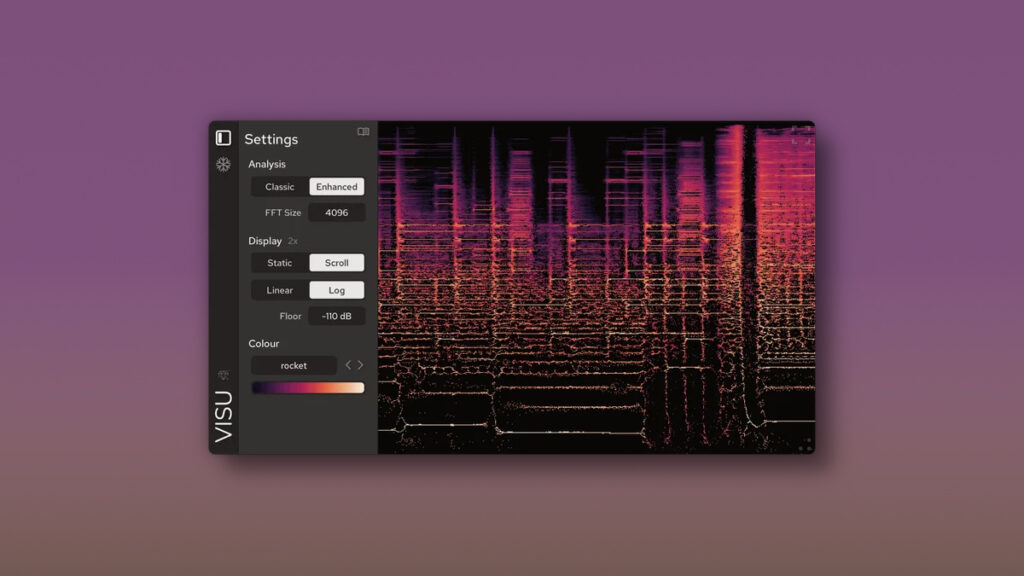The image size is (1024, 576).
Task: Click the Floor -110 dB value field
Action: tap(337, 316)
